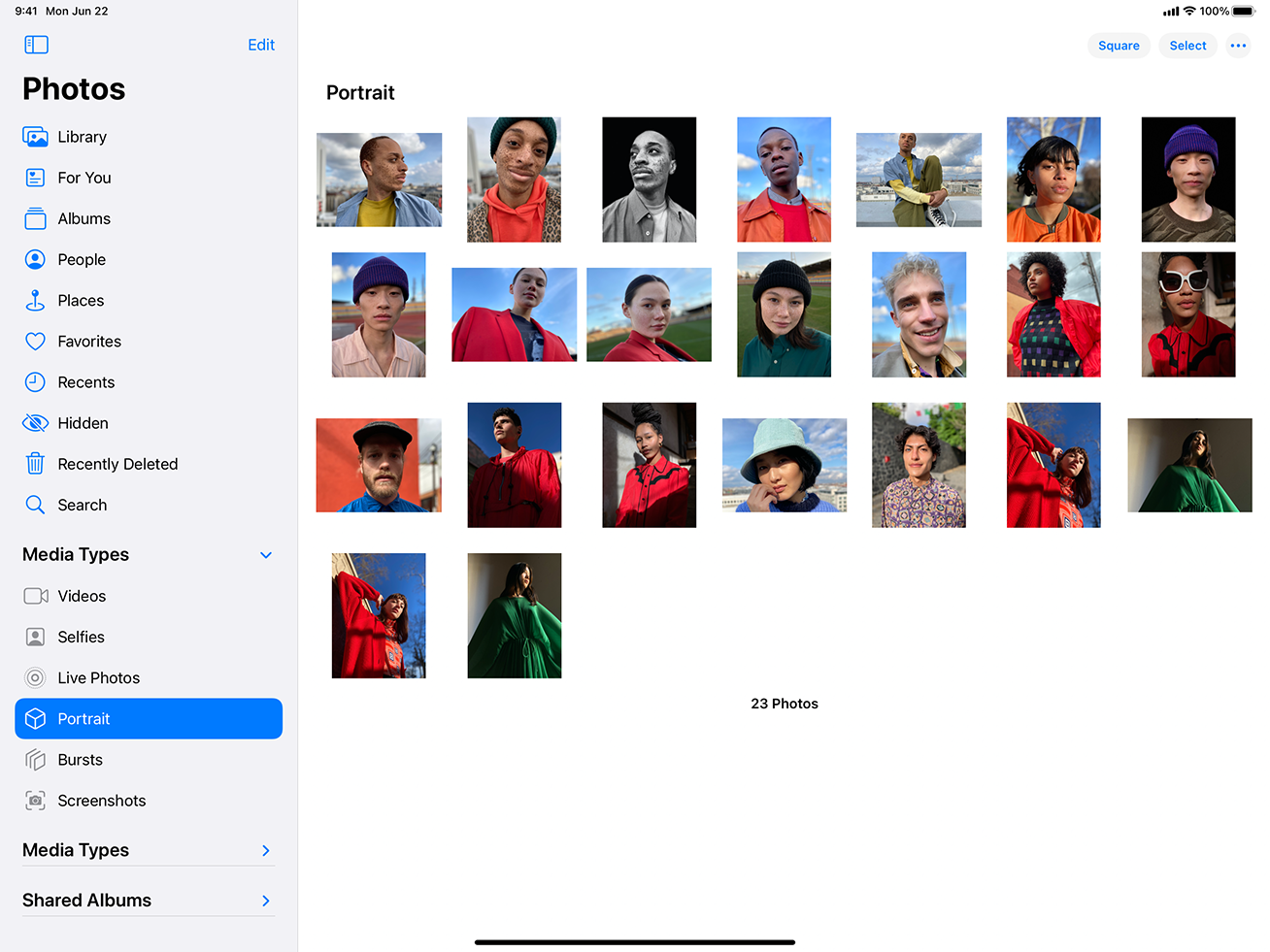Open Recently Deleted

(x=149, y=464)
